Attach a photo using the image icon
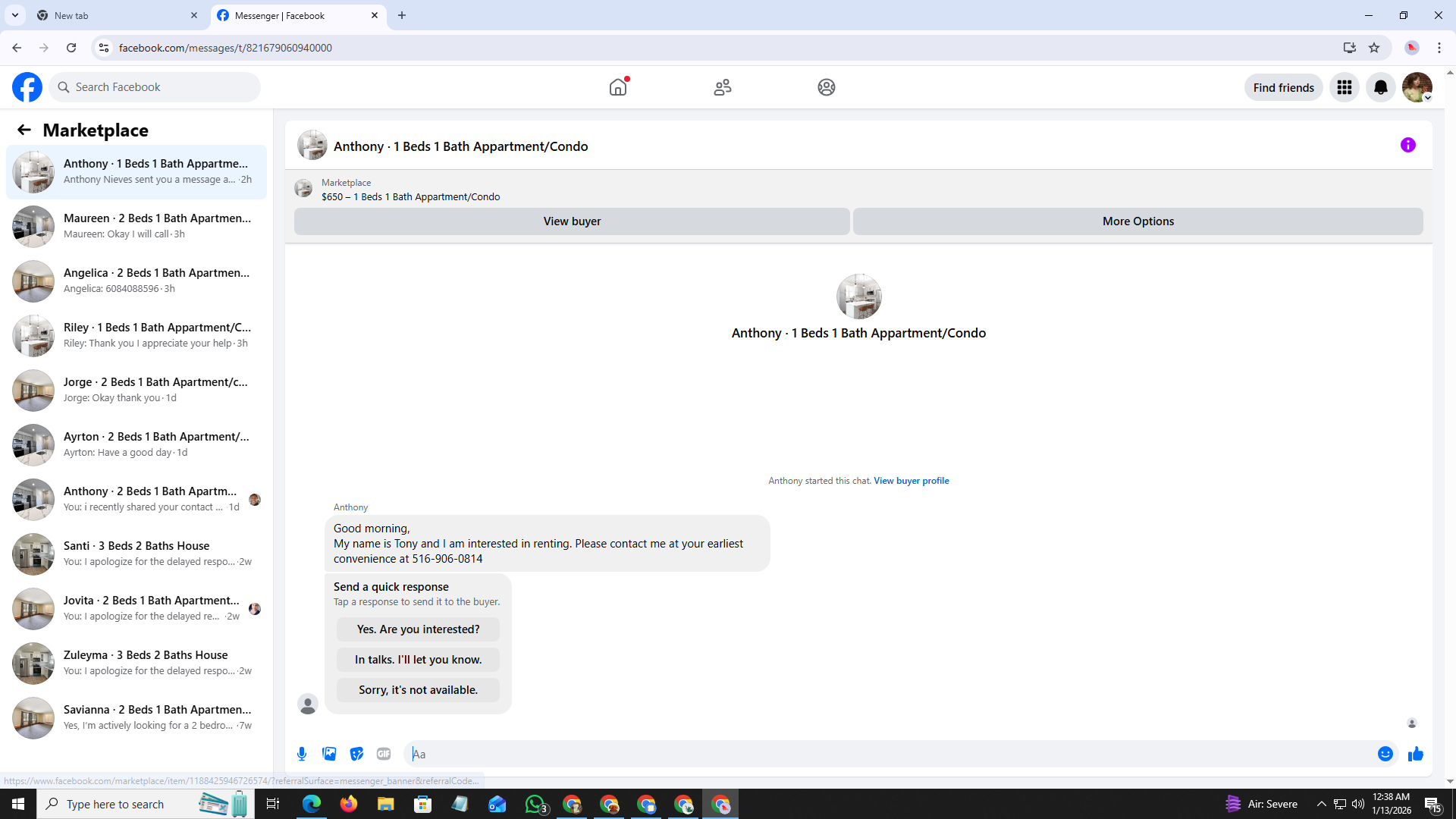 [329, 754]
